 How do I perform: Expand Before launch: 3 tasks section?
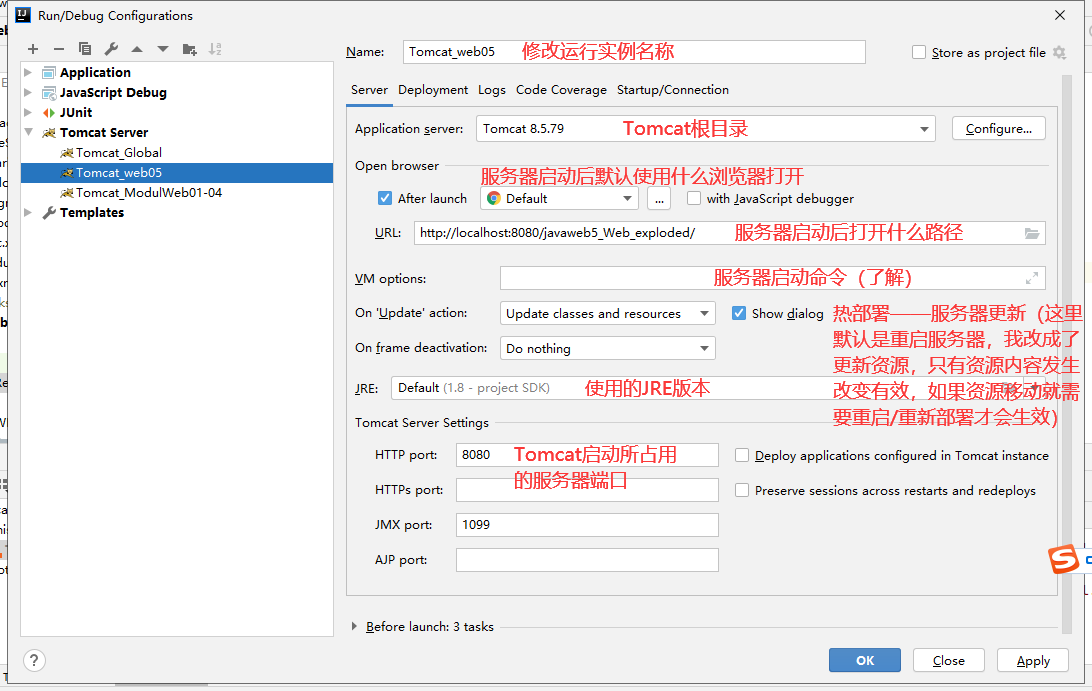(x=354, y=626)
